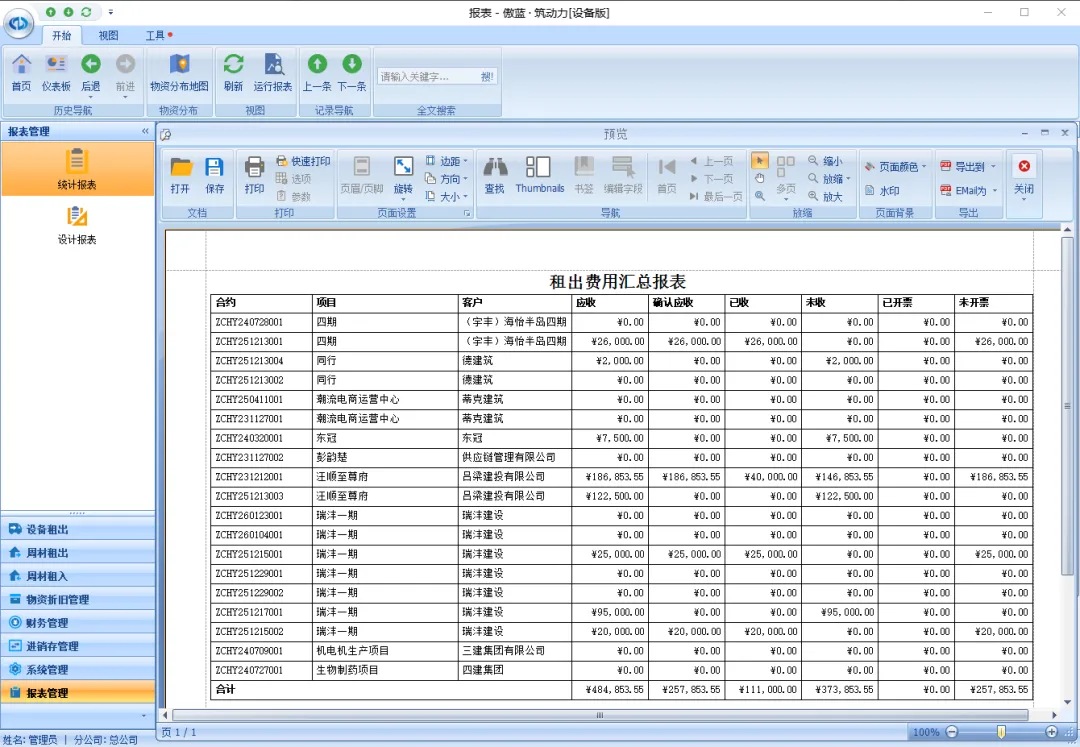Select the magnifier tool in zoom group

[x=759, y=196]
